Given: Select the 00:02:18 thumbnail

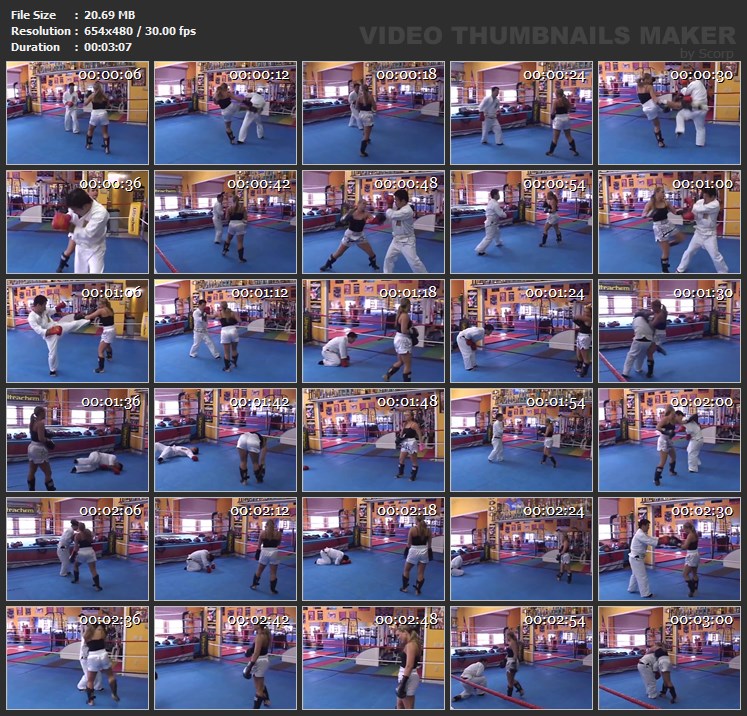Looking at the screenshot, I should (x=374, y=549).
